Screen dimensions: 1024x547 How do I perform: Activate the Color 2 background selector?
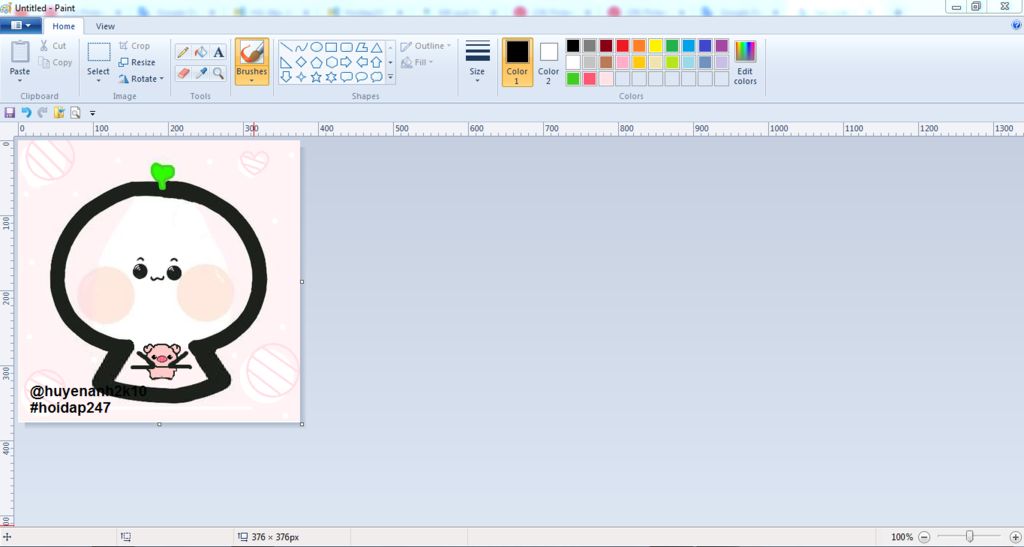(x=549, y=62)
